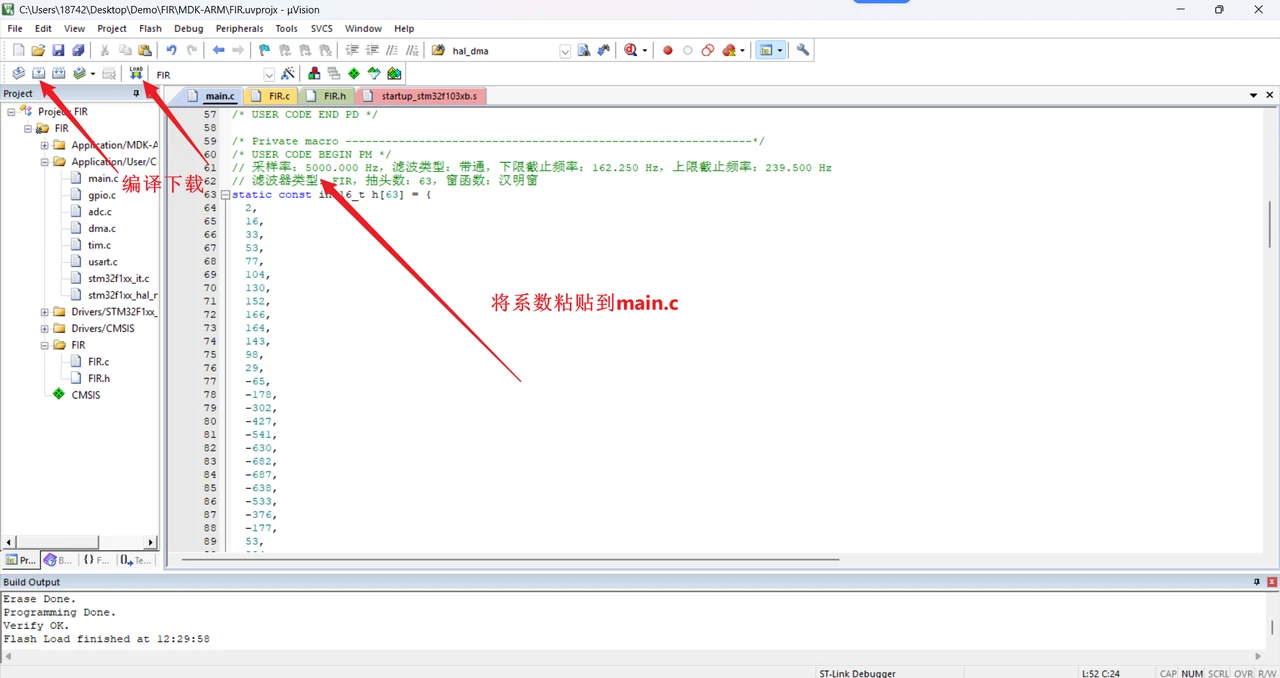Undo the last edit
The width and height of the screenshot is (1280, 678).
(x=171, y=50)
